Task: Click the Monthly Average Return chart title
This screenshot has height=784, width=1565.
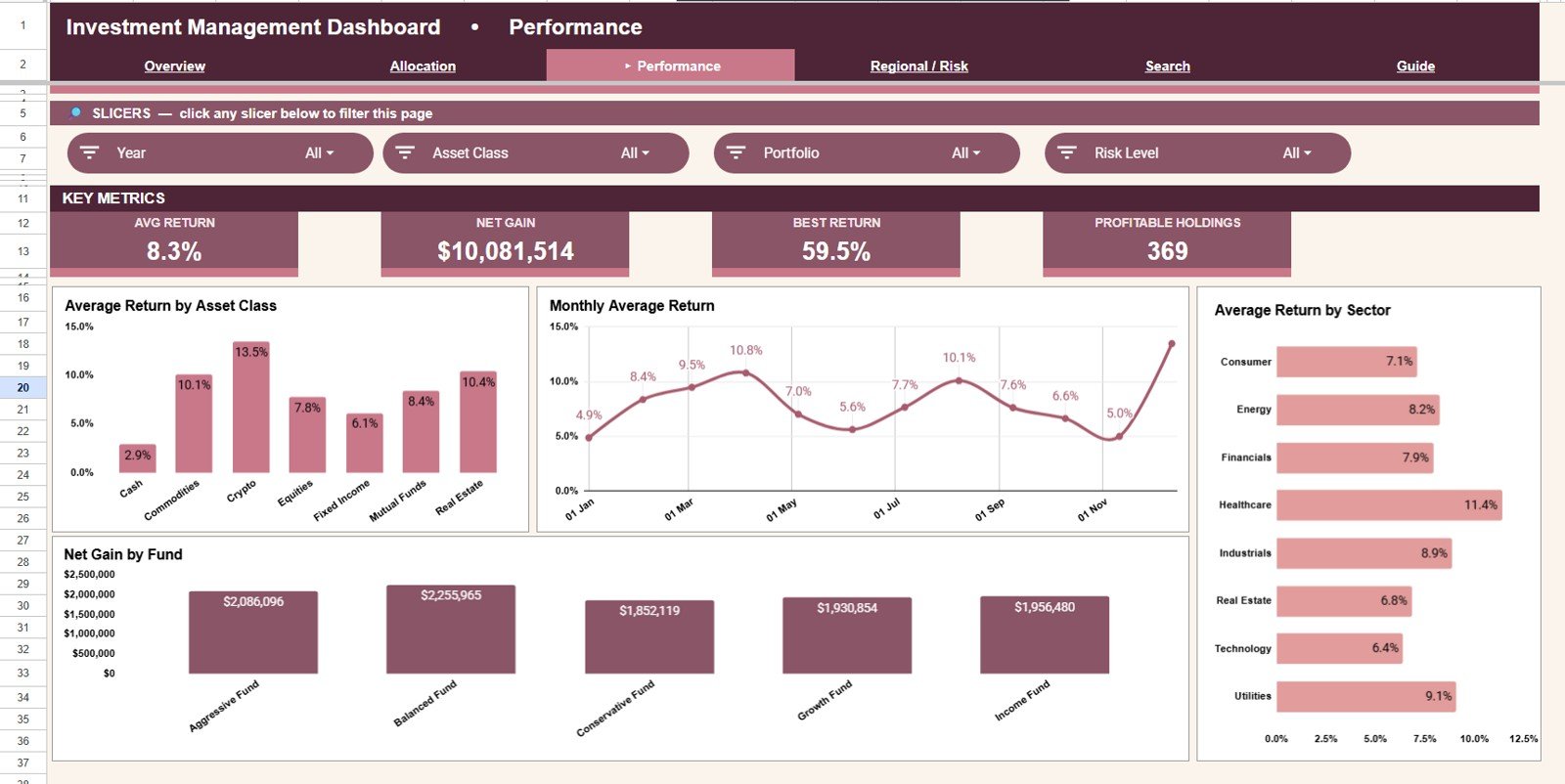Action: click(x=632, y=306)
